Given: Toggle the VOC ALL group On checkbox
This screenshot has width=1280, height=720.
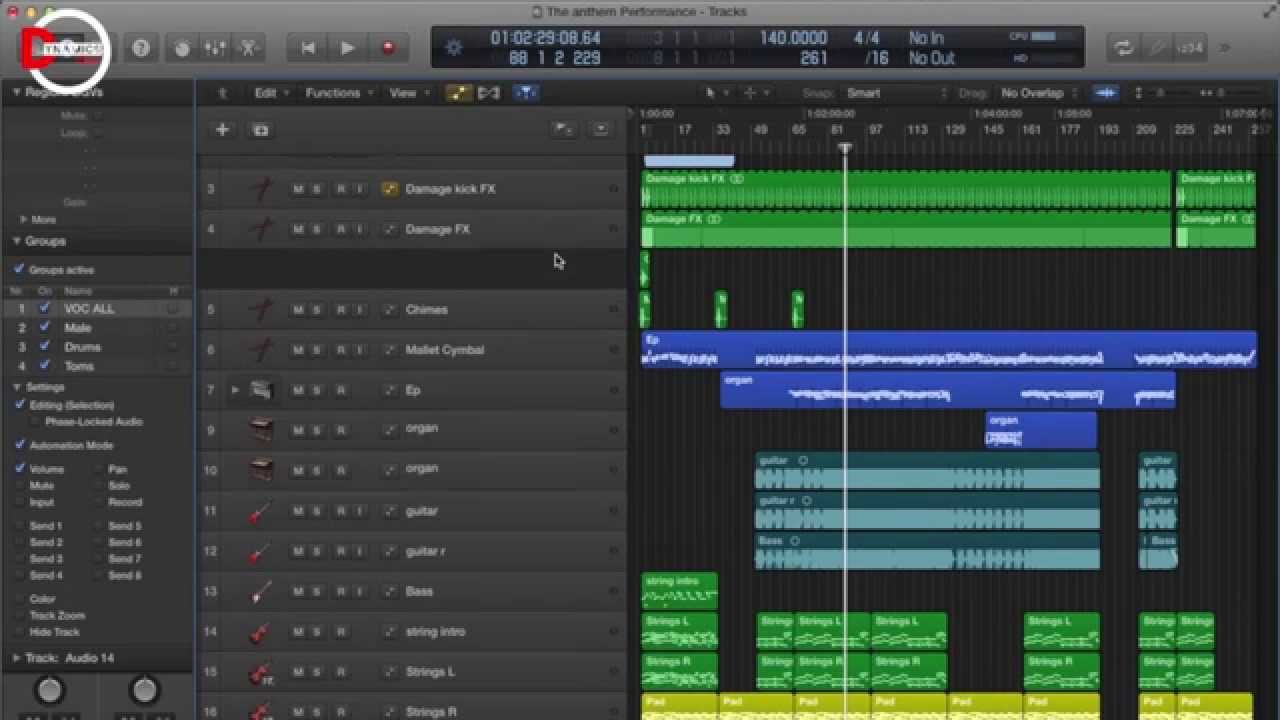Looking at the screenshot, I should coord(44,309).
